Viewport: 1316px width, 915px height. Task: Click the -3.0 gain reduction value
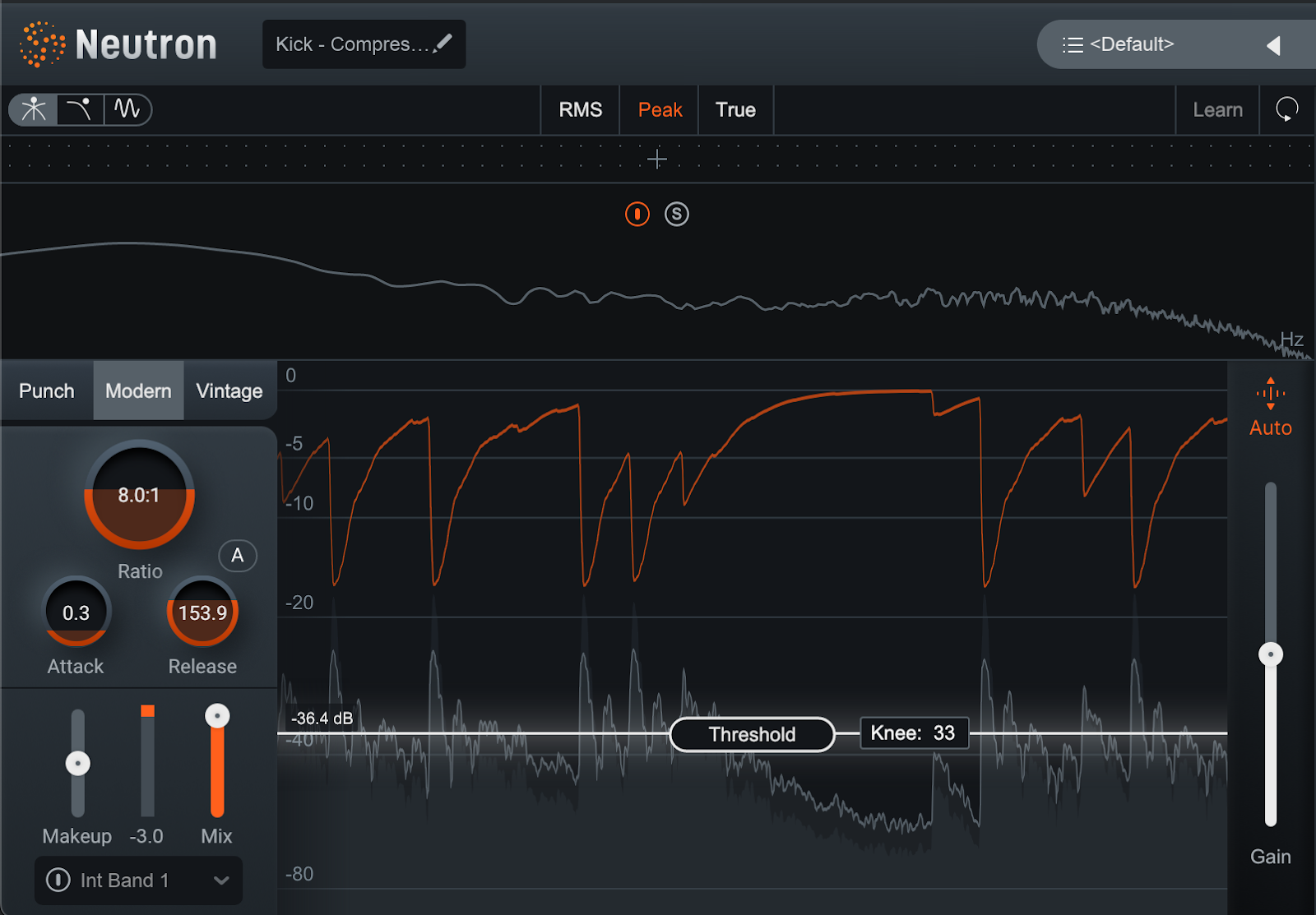(x=146, y=836)
